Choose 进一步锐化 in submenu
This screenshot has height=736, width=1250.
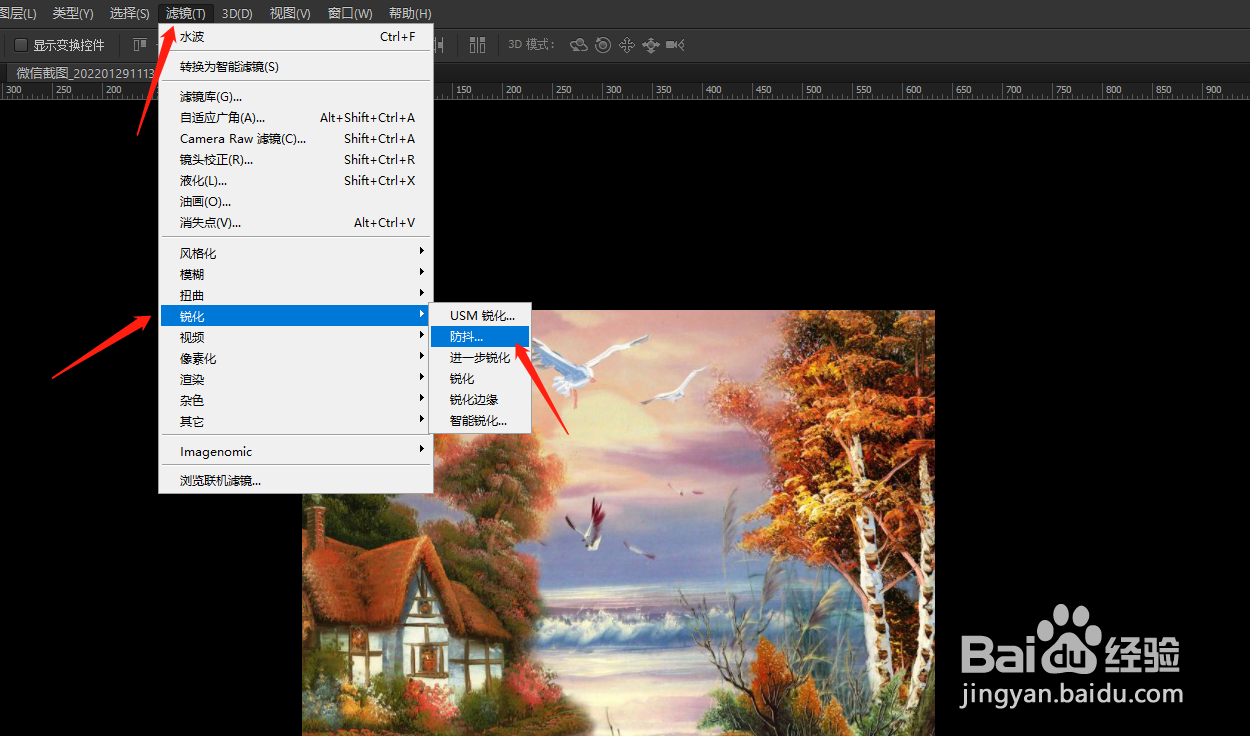(x=480, y=357)
